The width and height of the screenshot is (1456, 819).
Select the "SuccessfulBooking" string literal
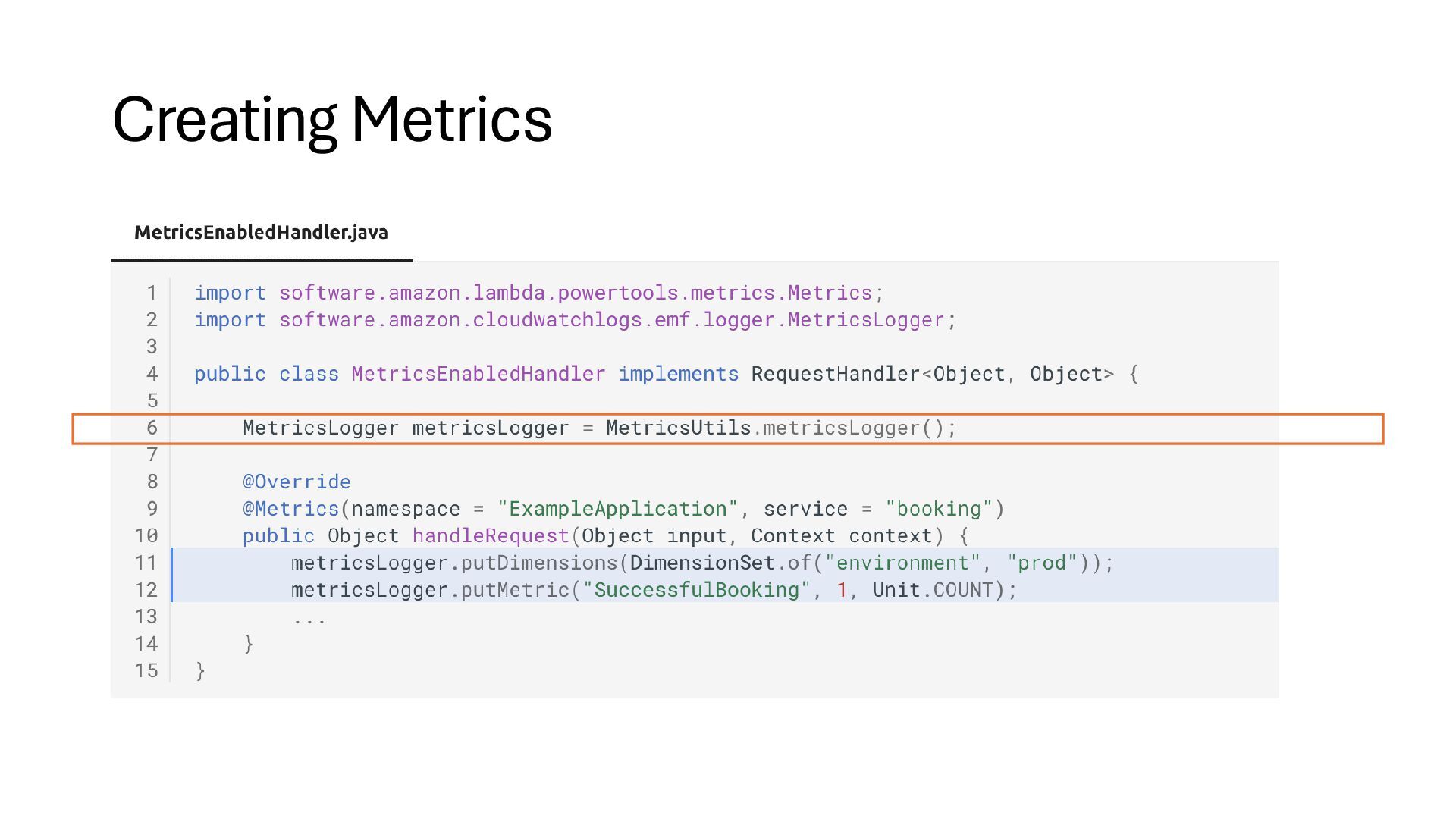696,590
